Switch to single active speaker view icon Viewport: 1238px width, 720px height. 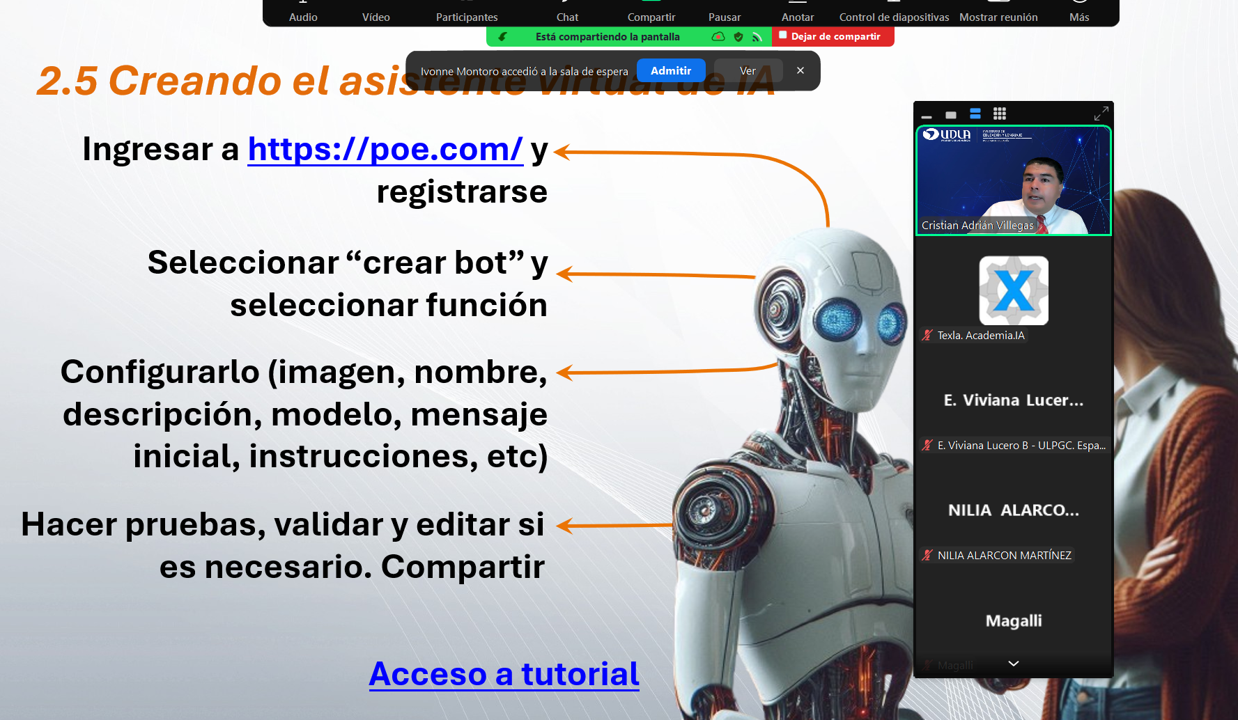[x=951, y=115]
